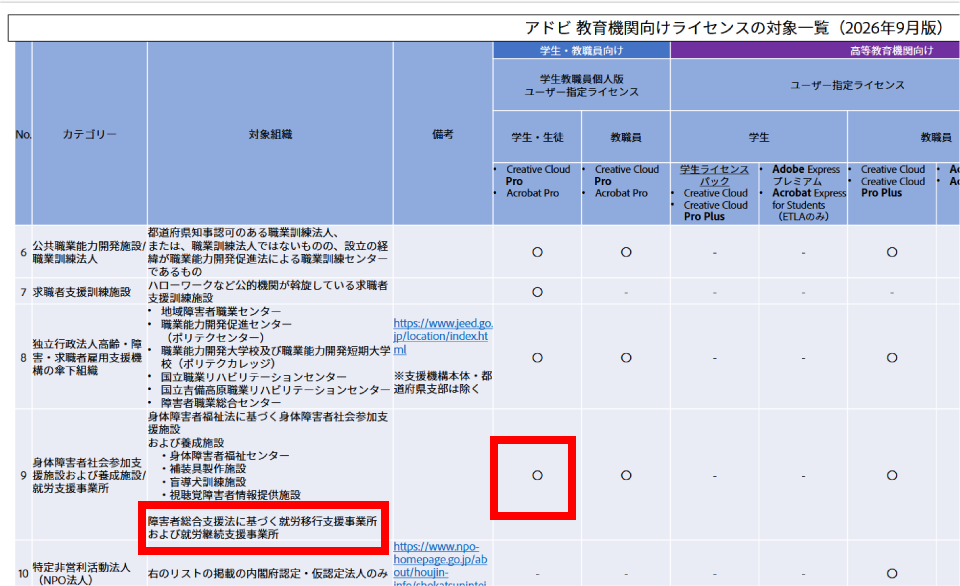The width and height of the screenshot is (960, 586).
Task: Select Acrobat Pro under 学生・生徒 column
Action: tap(533, 193)
